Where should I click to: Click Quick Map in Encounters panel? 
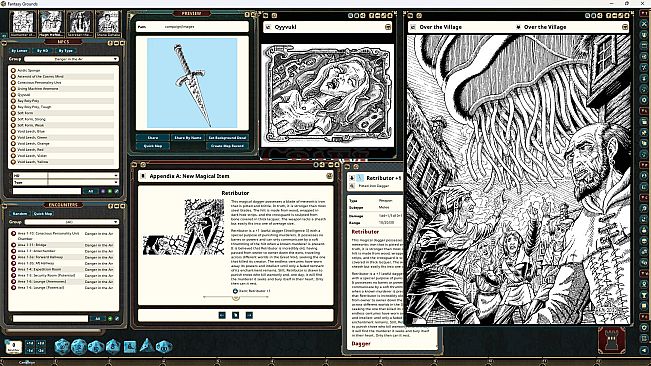click(43, 213)
